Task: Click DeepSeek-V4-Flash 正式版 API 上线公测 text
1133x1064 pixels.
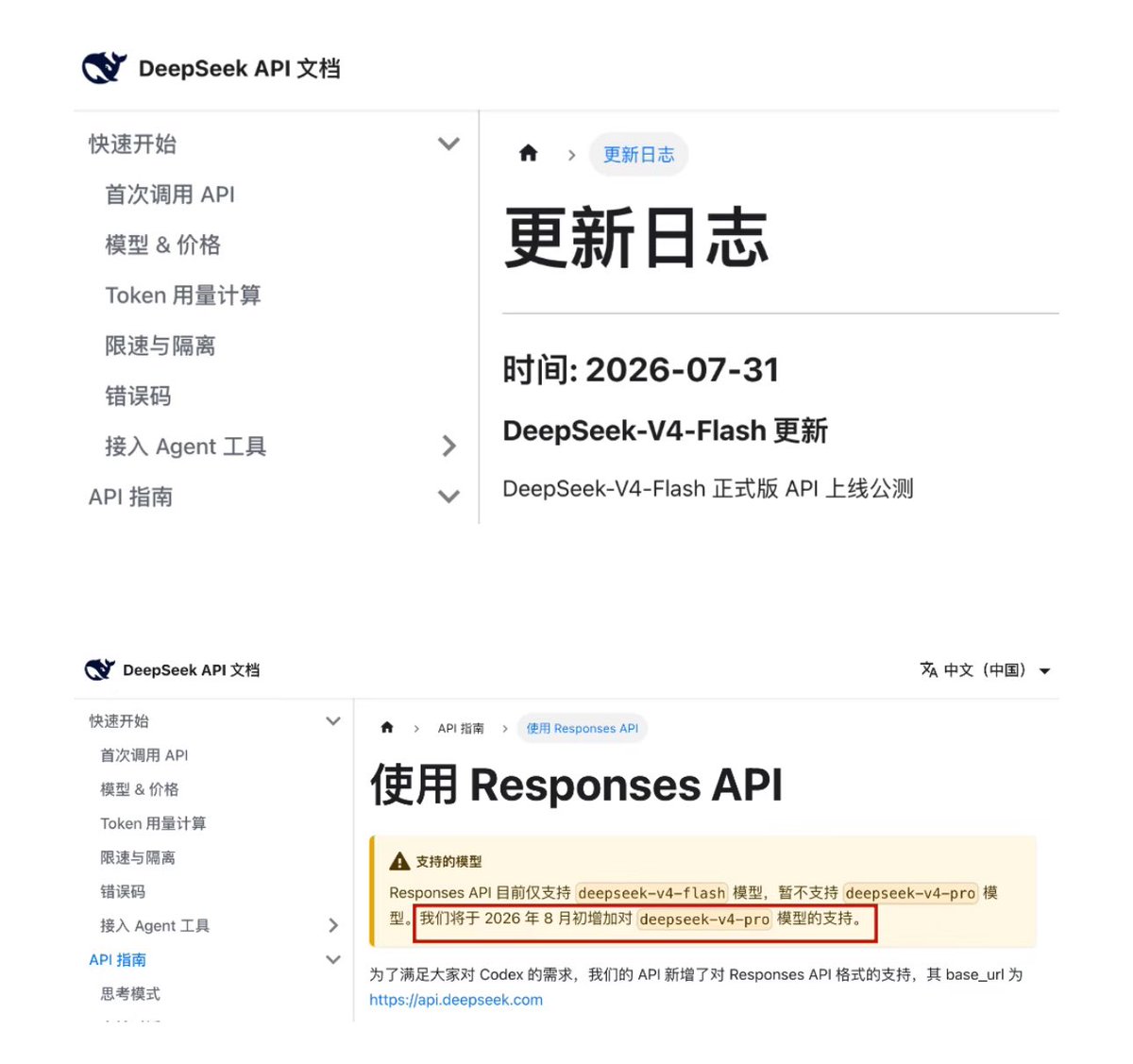Action: coord(708,489)
